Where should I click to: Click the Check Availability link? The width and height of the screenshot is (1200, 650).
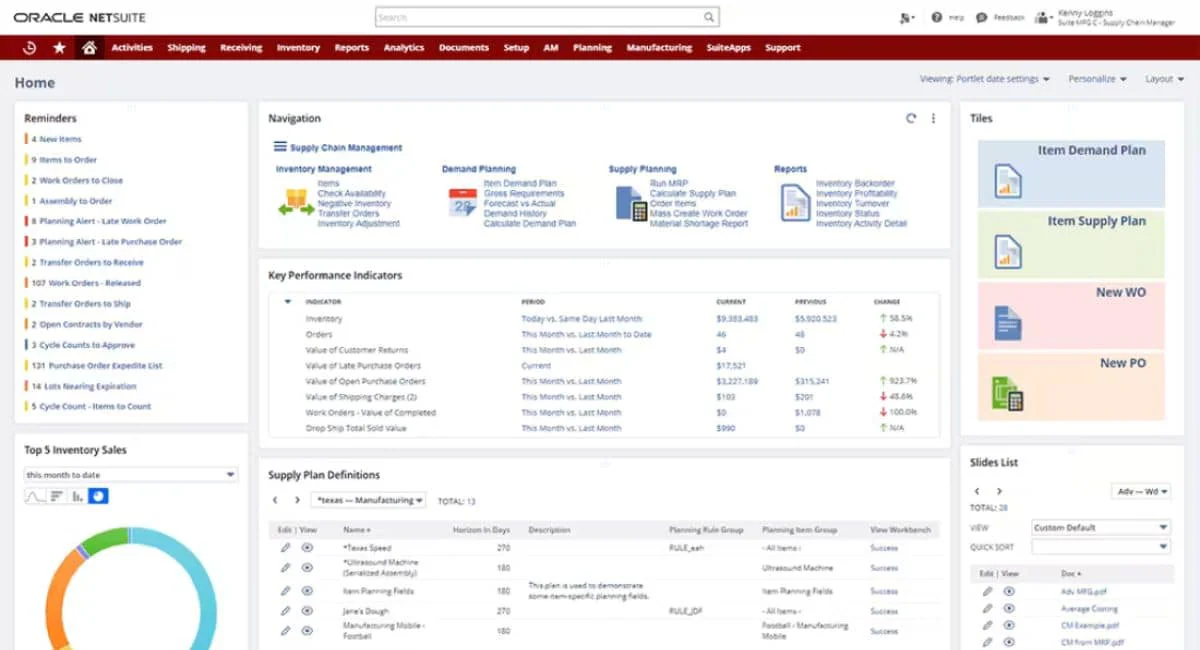(x=352, y=194)
